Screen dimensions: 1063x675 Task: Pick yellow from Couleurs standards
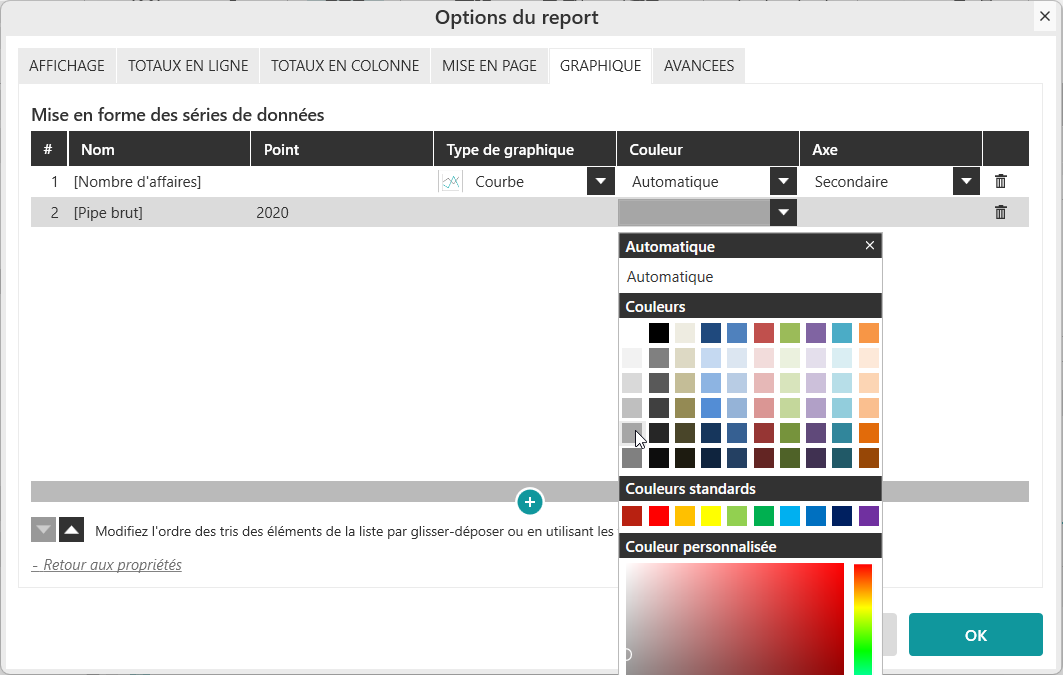[x=710, y=516]
